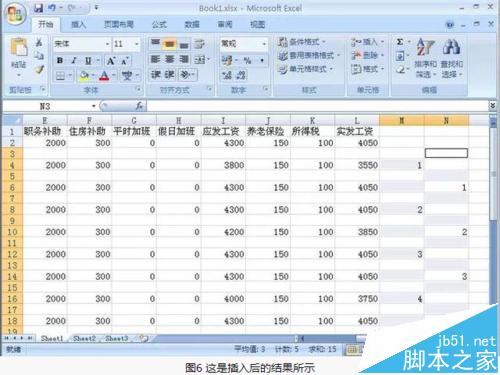500x375 pixels.
Task: Align text to the middle
Action: 169,43
